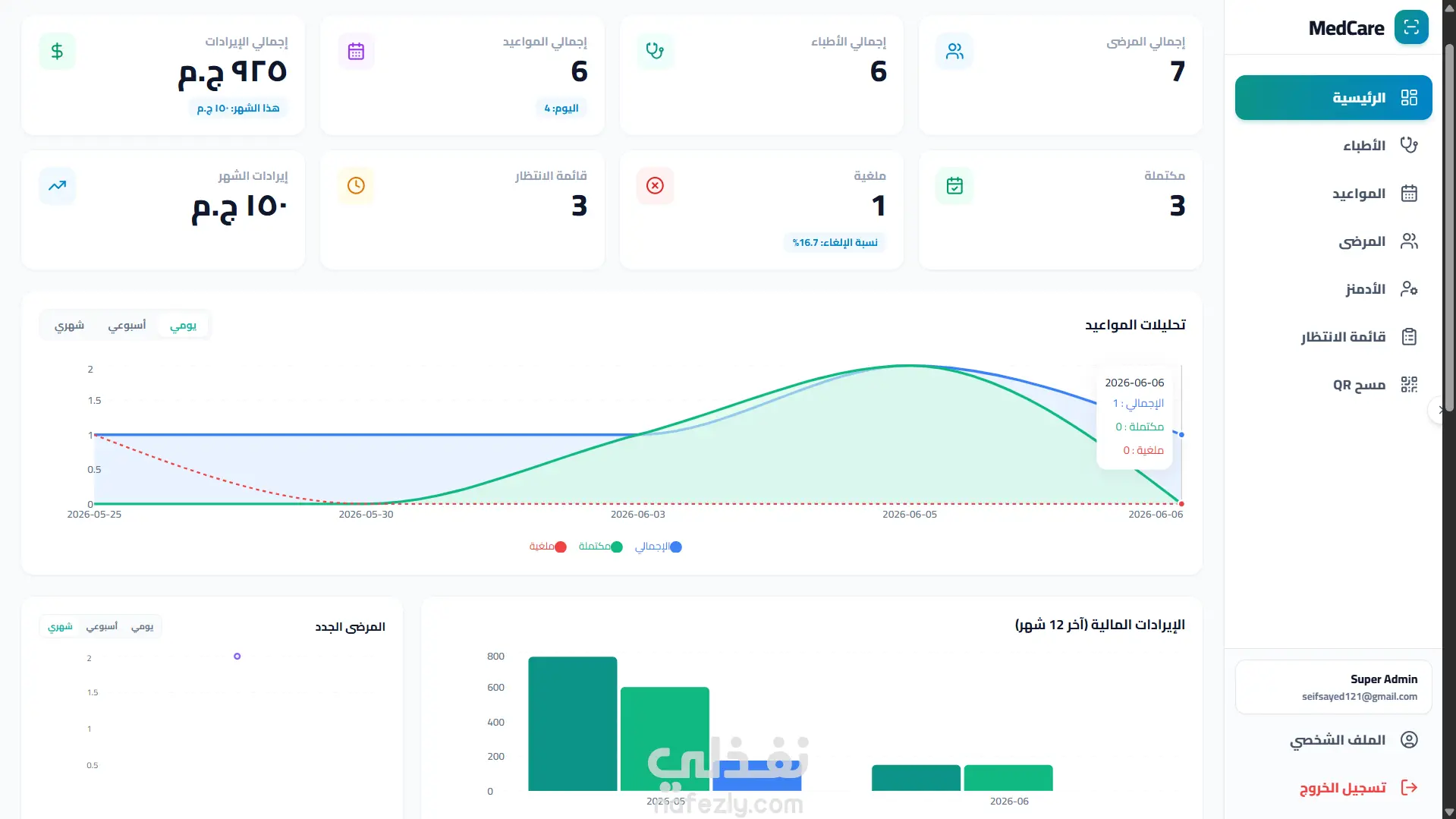Toggle مكتملة green legend series
Screen dimensions: 1456x819
[x=600, y=547]
